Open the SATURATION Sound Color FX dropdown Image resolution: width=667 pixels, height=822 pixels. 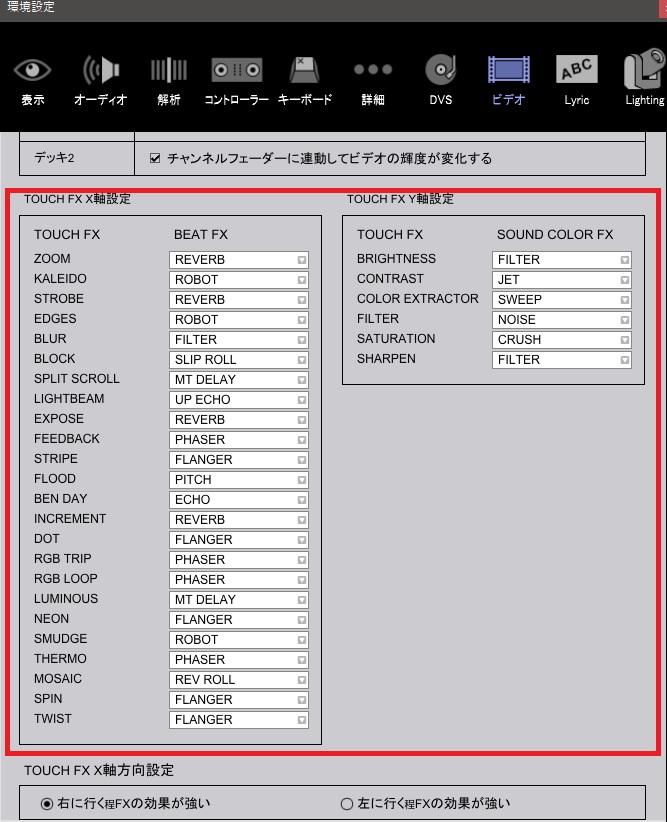tap(562, 339)
